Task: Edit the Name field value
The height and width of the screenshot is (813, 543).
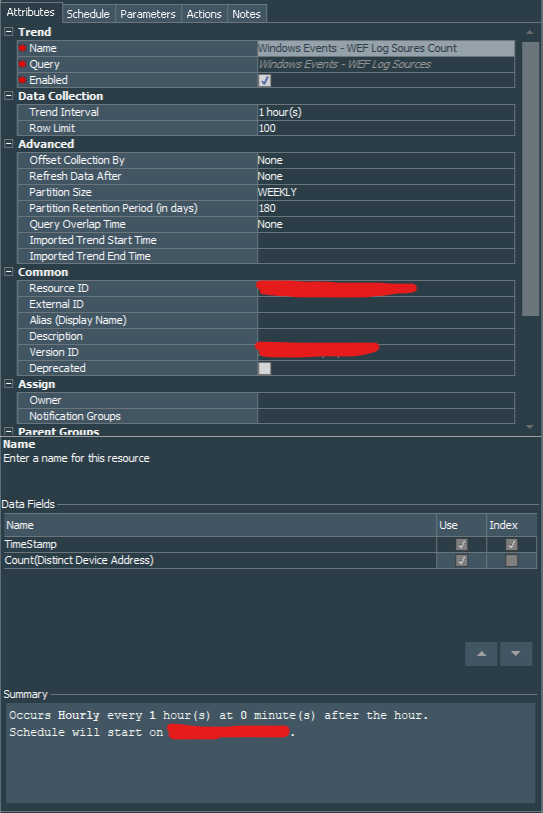Action: tap(386, 48)
